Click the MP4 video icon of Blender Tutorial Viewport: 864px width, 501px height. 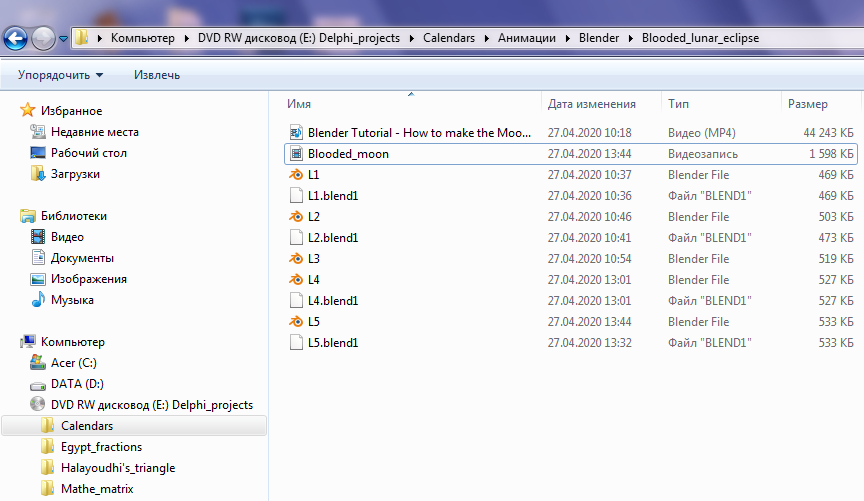(x=296, y=132)
